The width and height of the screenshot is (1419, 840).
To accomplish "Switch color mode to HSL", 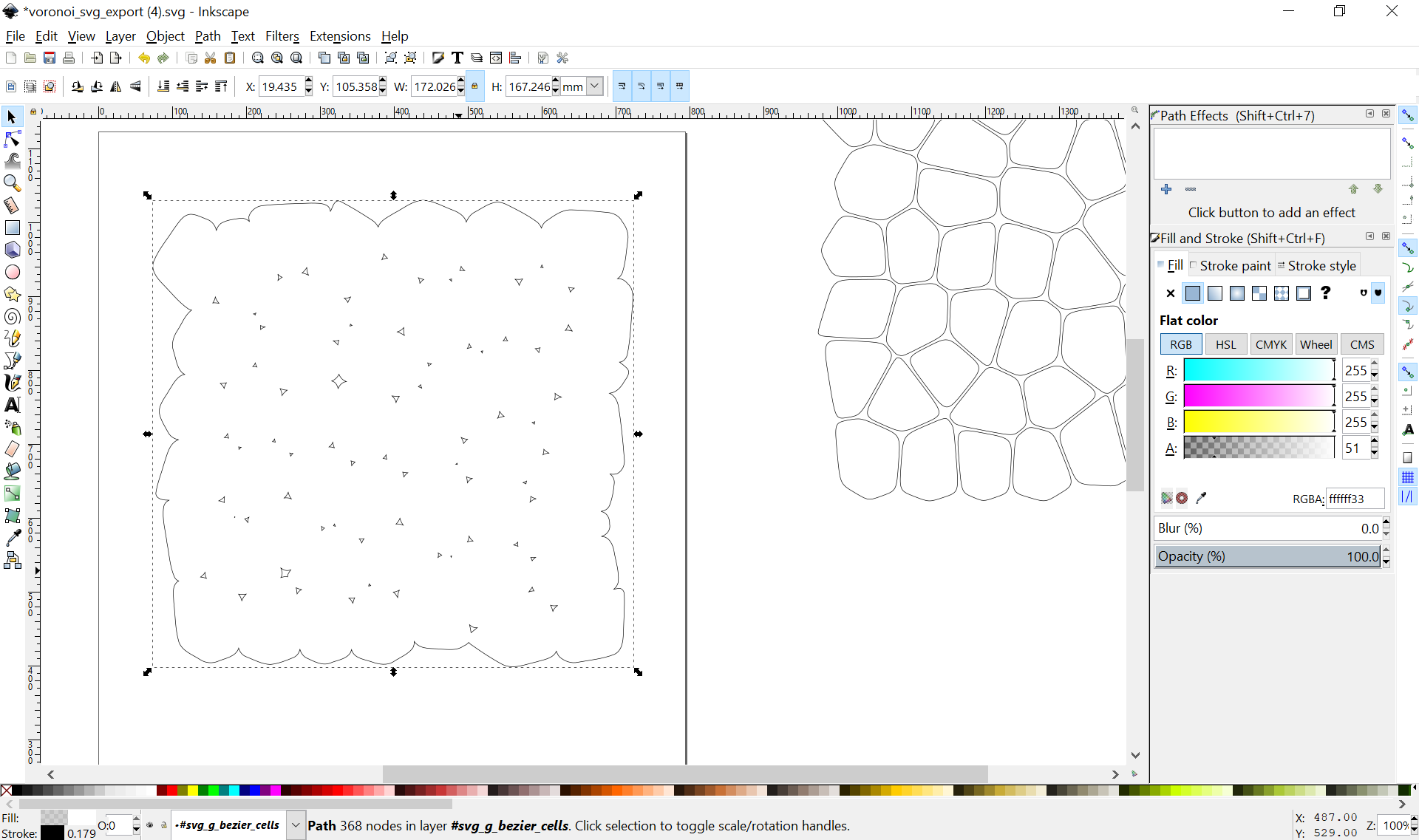I will pos(1226,344).
